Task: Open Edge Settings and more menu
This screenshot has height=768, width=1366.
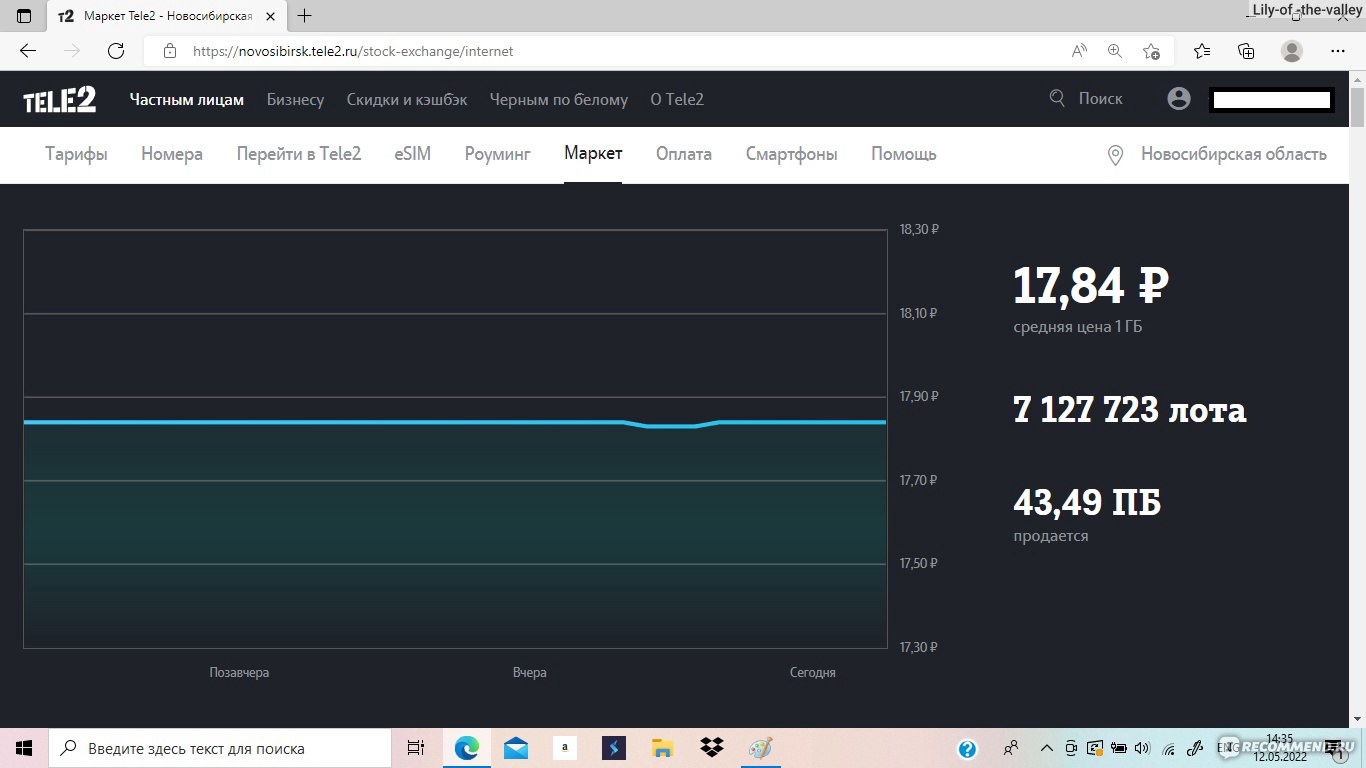Action: (x=1338, y=51)
